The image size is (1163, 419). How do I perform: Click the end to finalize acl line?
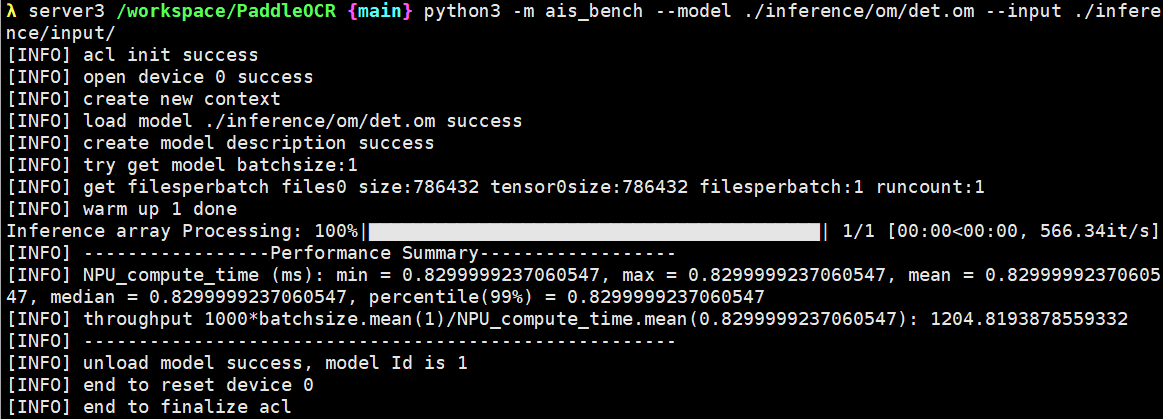[149, 407]
